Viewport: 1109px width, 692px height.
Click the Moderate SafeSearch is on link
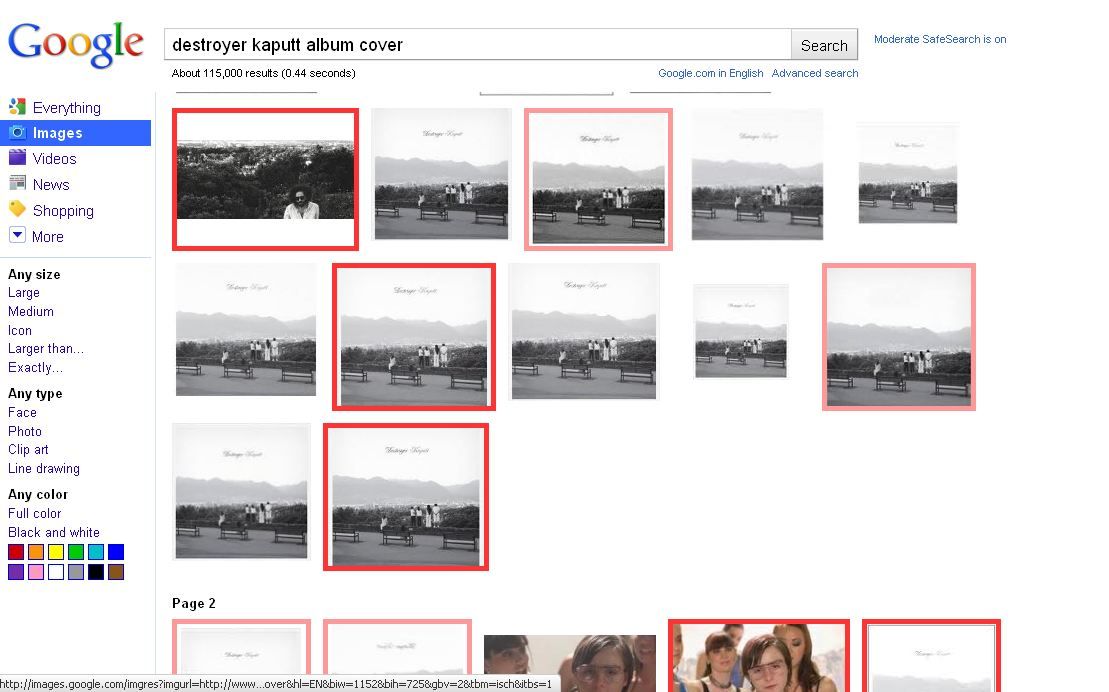939,39
